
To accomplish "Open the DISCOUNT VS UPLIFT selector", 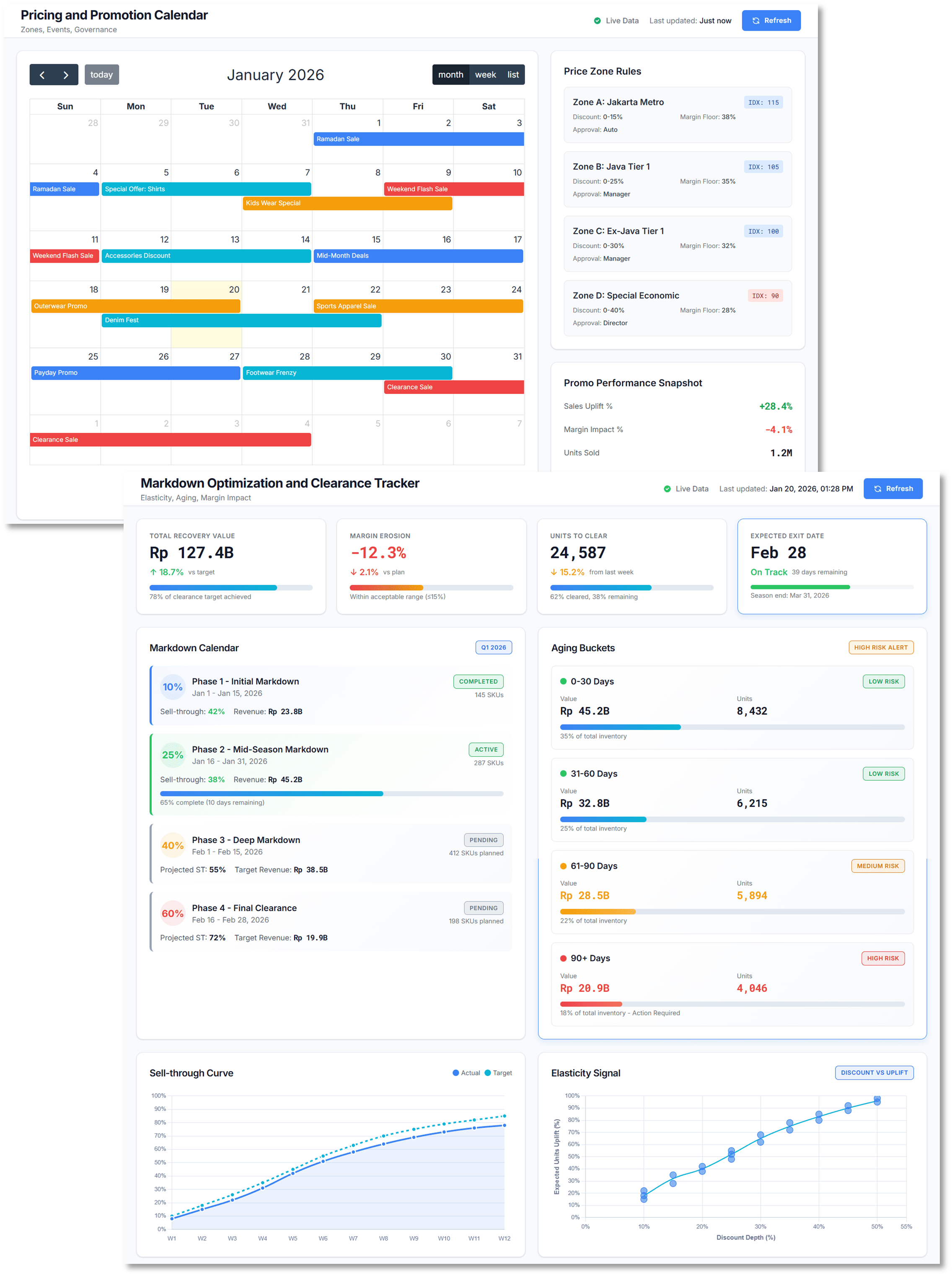I will click(x=874, y=1073).
